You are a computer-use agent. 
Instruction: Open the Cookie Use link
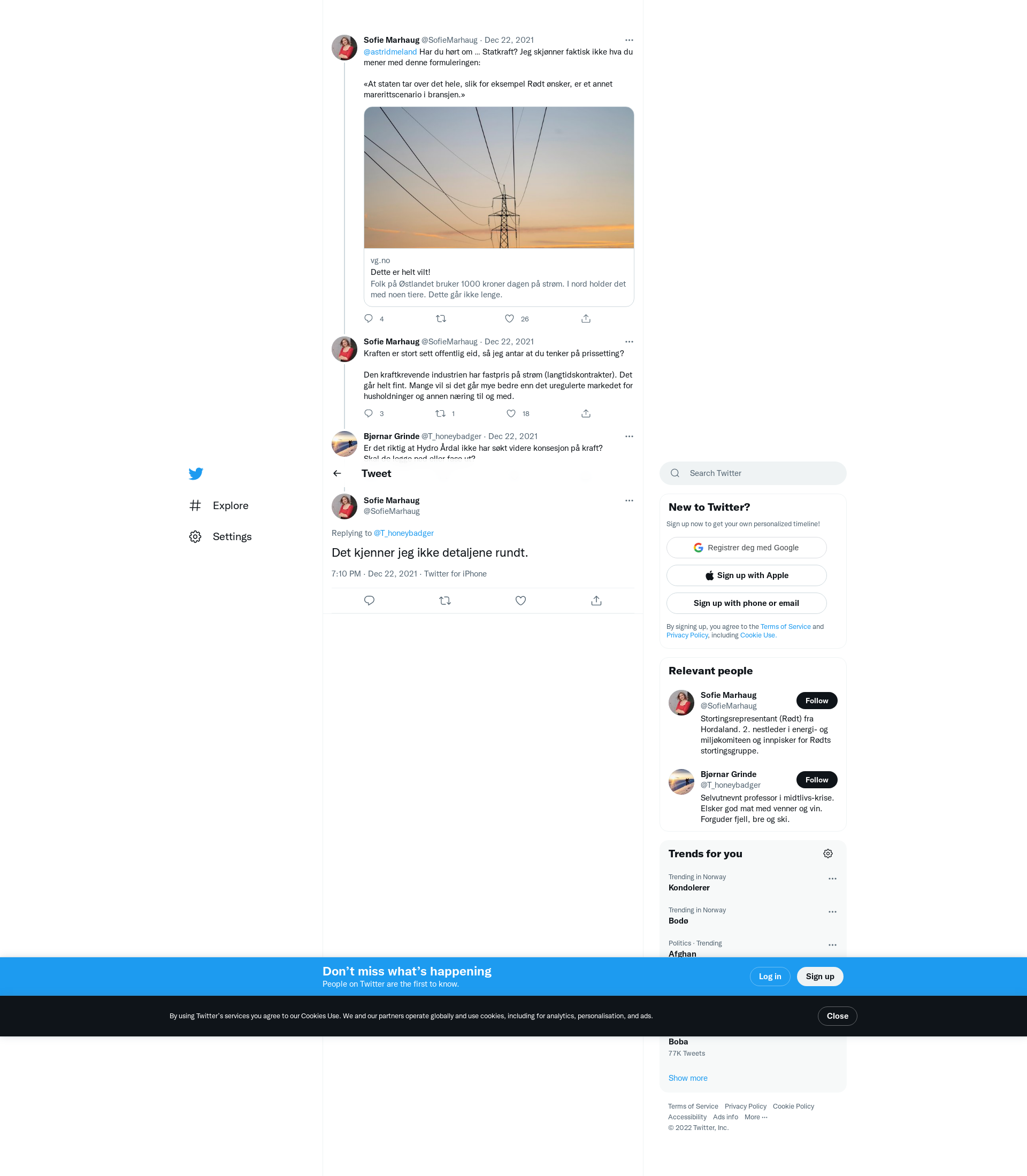coord(757,635)
